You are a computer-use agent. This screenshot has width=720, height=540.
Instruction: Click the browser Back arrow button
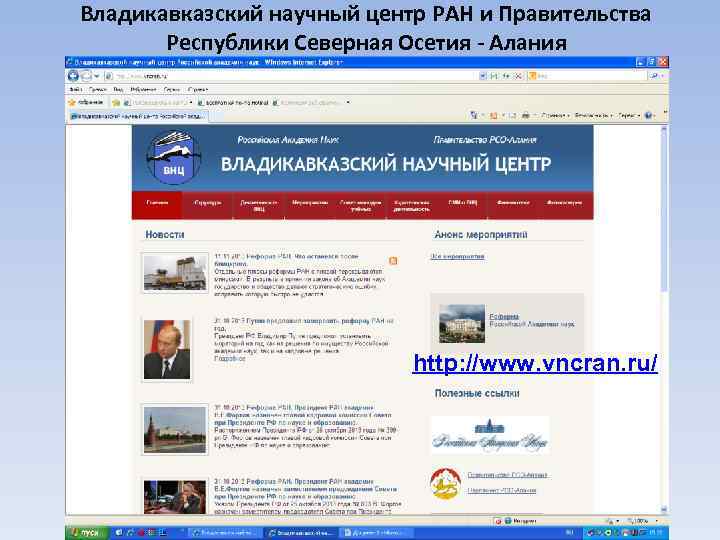pos(73,76)
